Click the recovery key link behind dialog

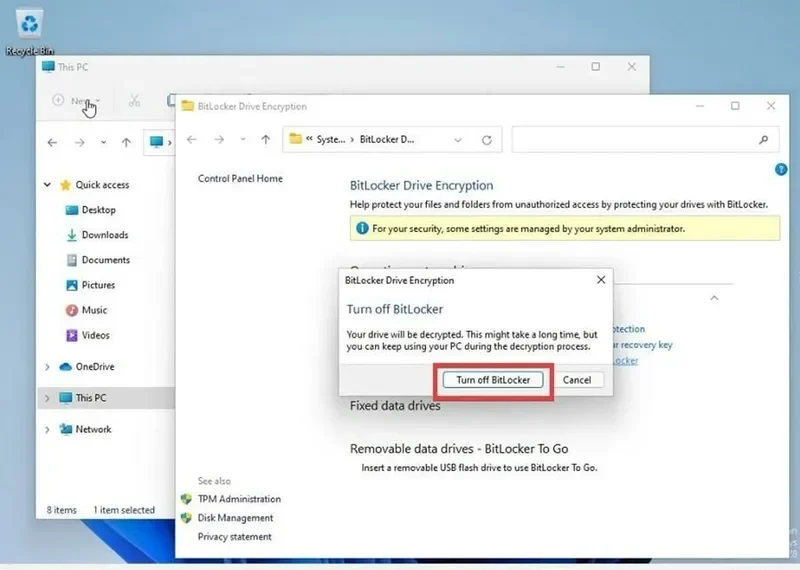tap(643, 345)
